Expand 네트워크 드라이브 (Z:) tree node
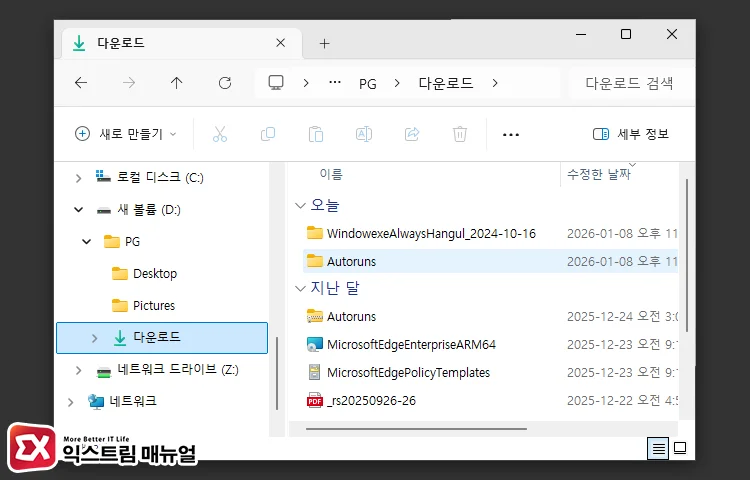750x480 pixels. coord(78,370)
